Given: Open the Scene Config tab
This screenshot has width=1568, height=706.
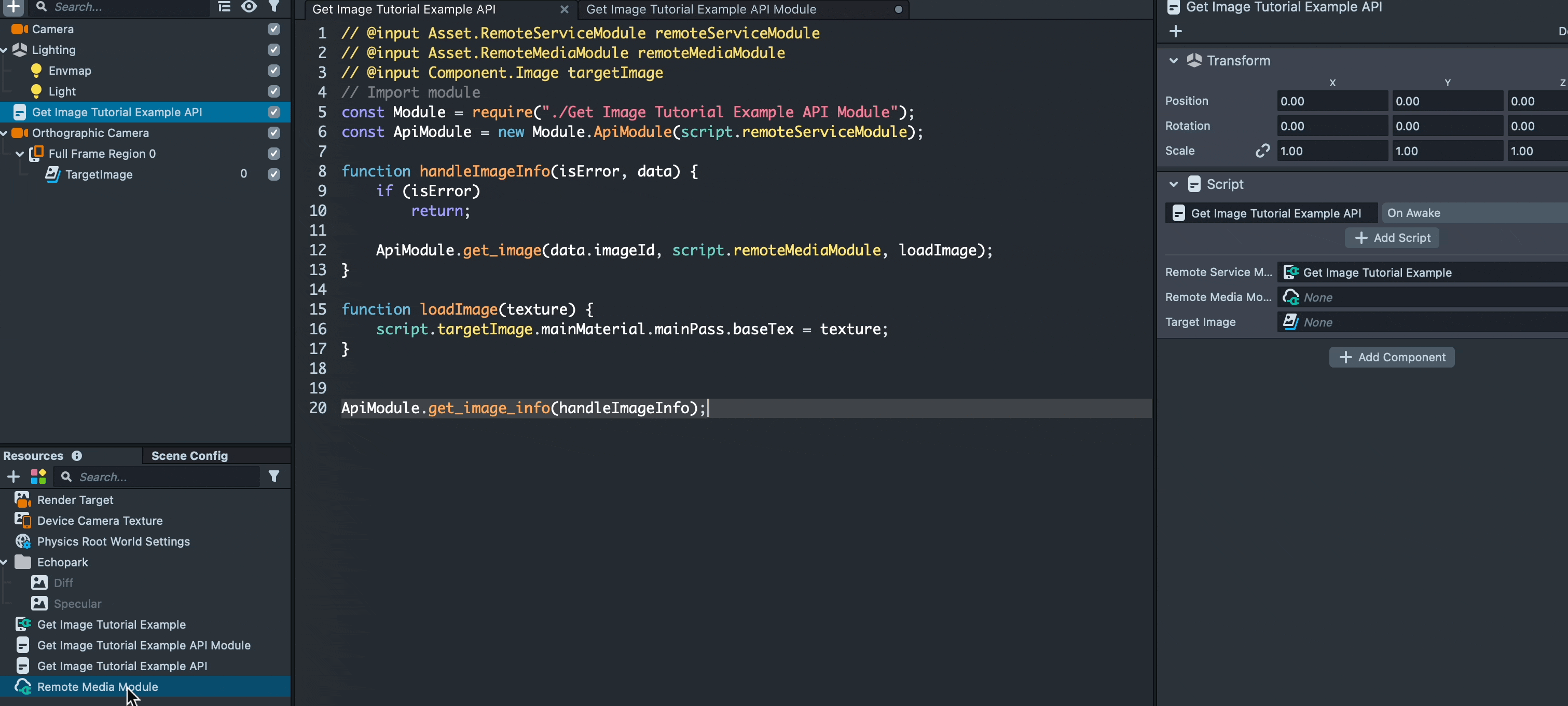Looking at the screenshot, I should click(x=189, y=456).
